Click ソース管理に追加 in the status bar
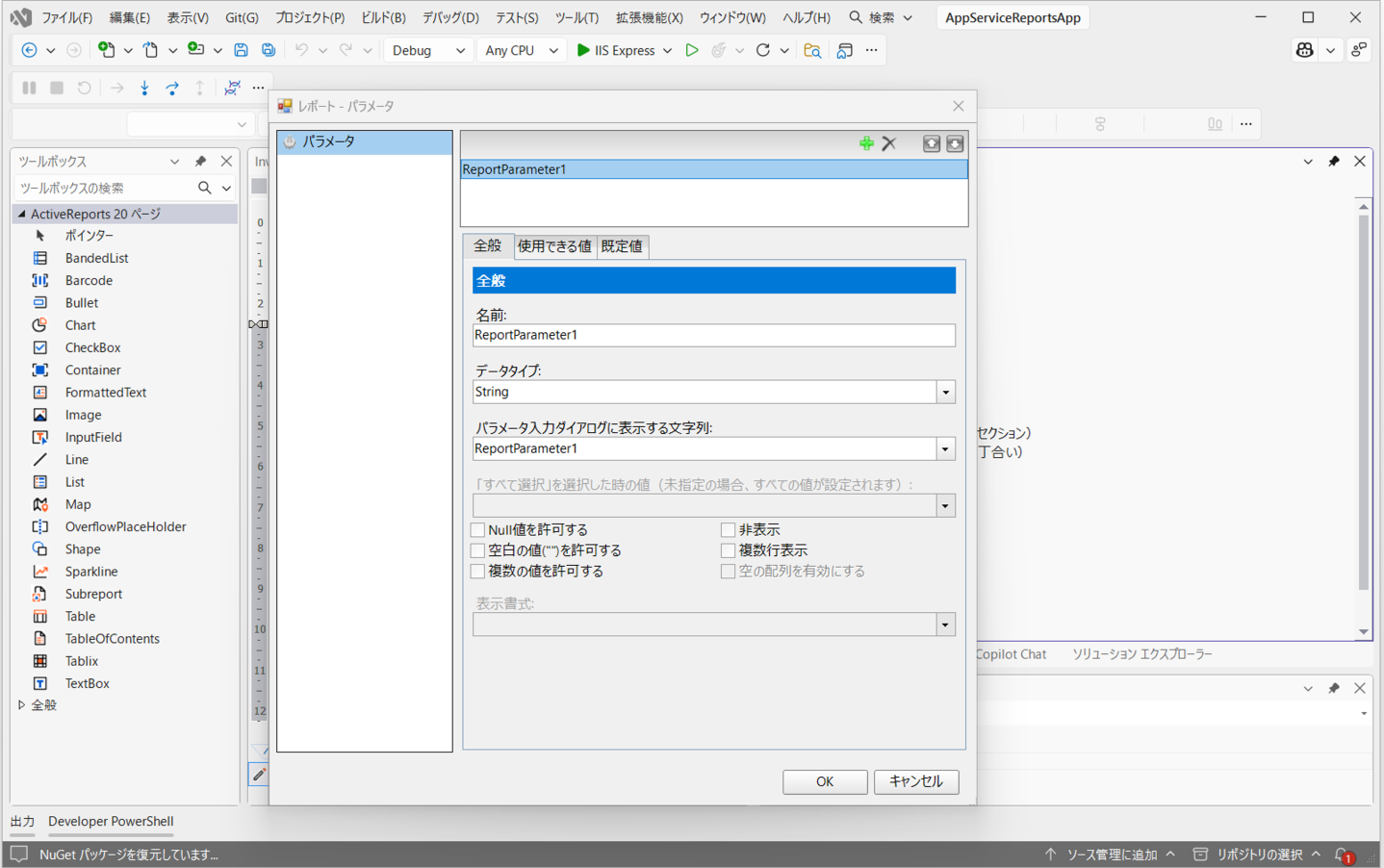 (x=1112, y=855)
